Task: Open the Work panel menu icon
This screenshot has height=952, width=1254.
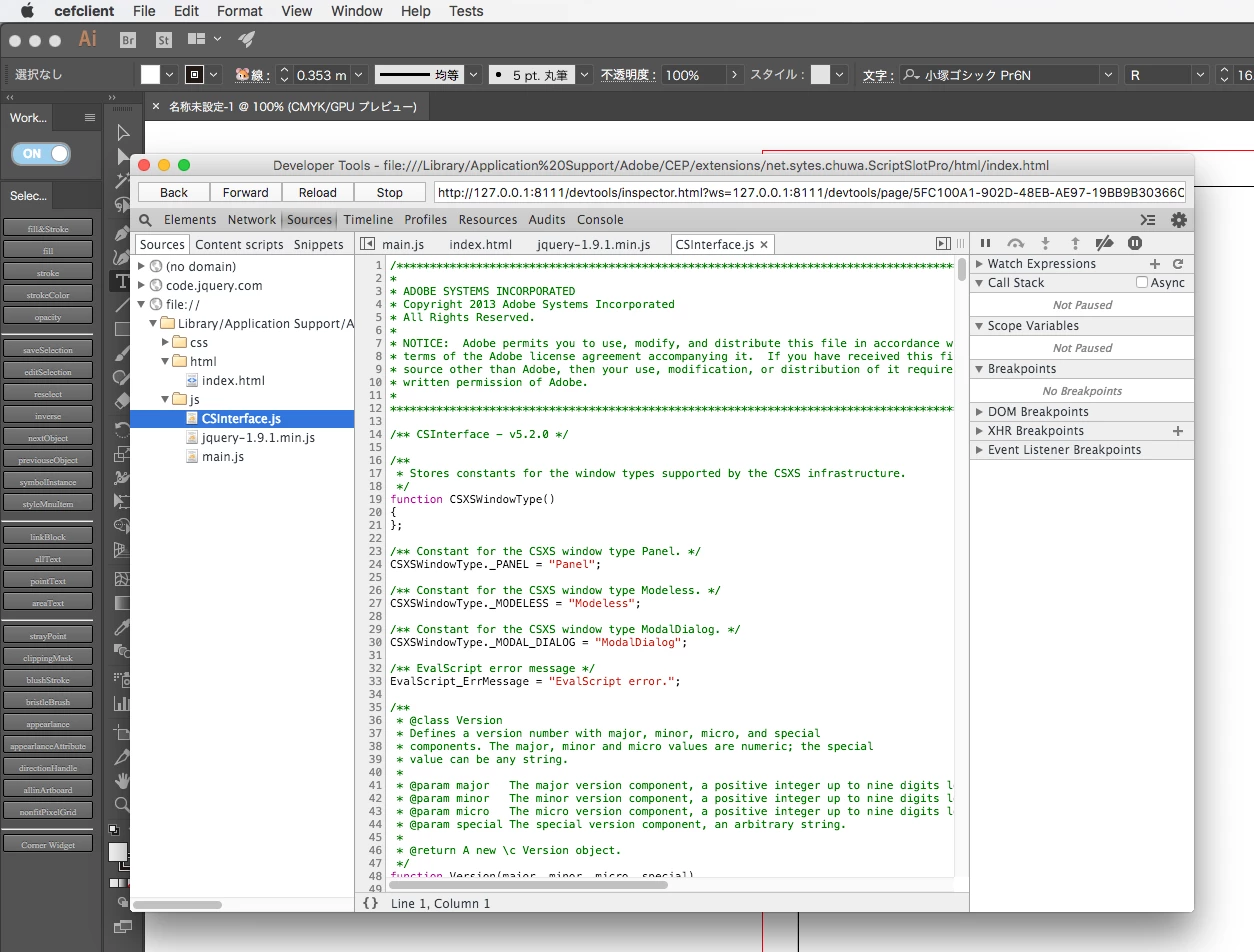Action: 89,118
